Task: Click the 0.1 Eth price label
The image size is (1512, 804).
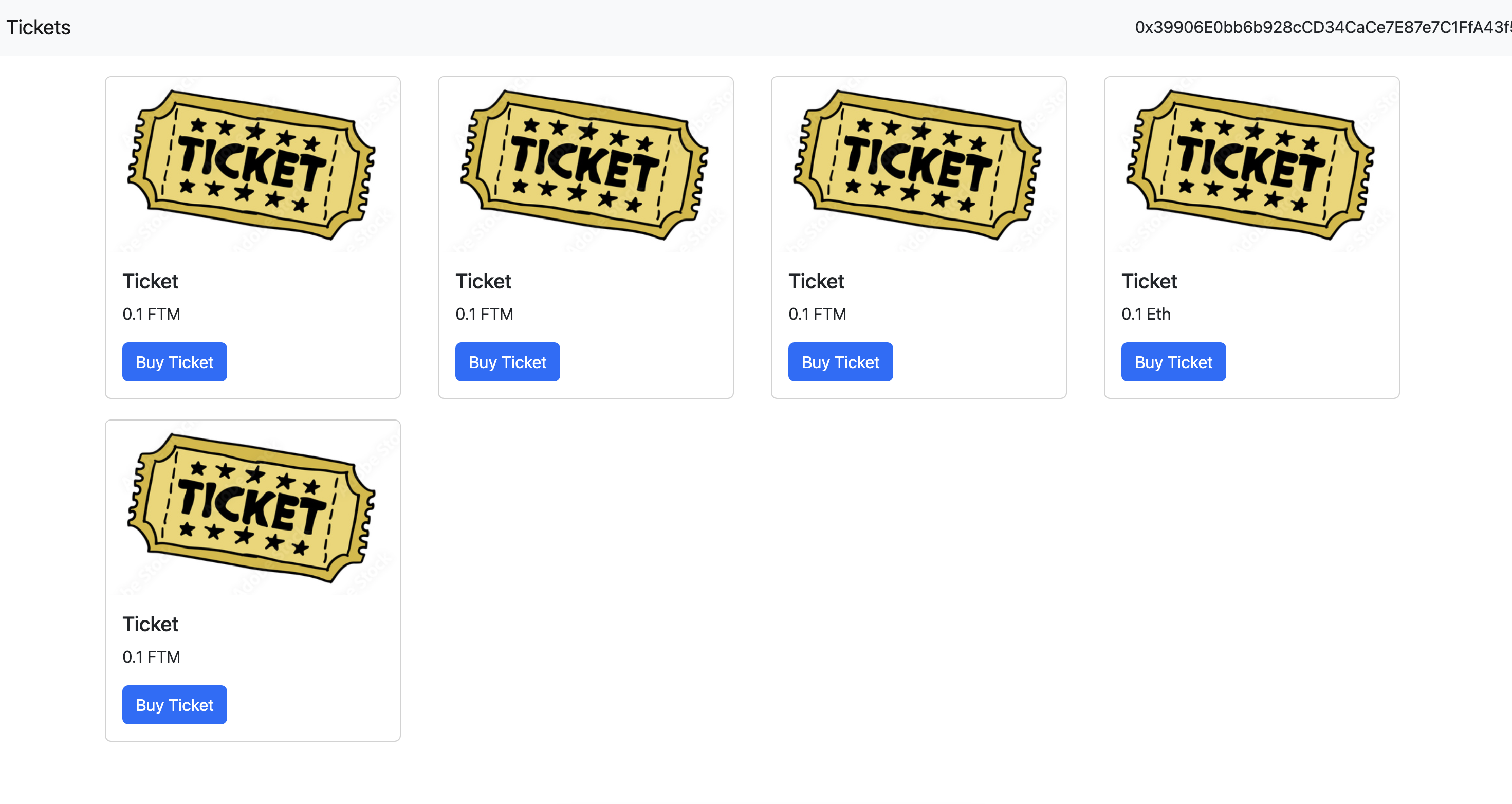Action: [x=1145, y=314]
